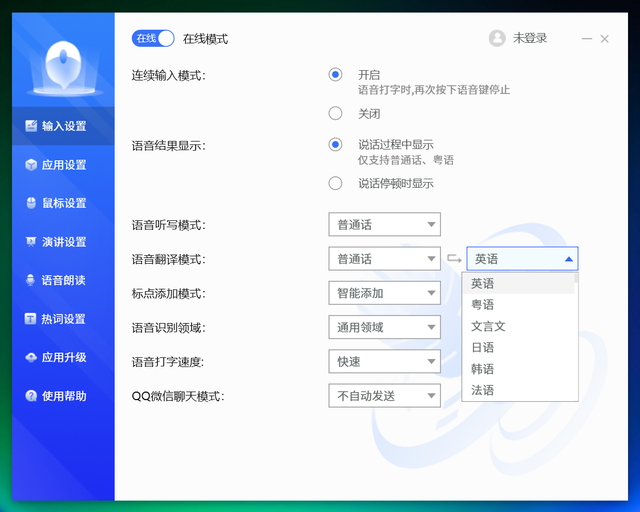Open the 应用设置 section
The image size is (640, 512).
(x=63, y=165)
